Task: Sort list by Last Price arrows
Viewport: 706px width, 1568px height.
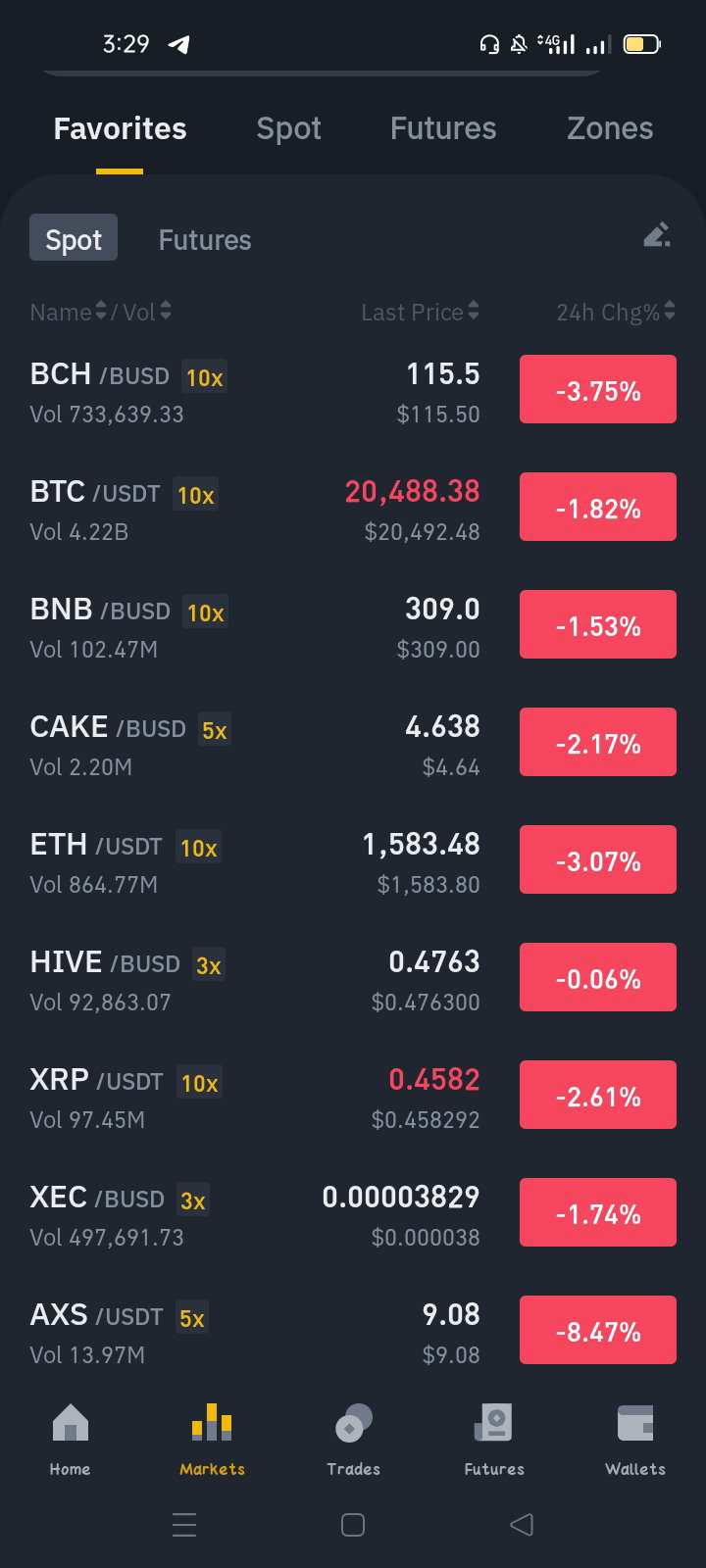Action: (x=474, y=311)
